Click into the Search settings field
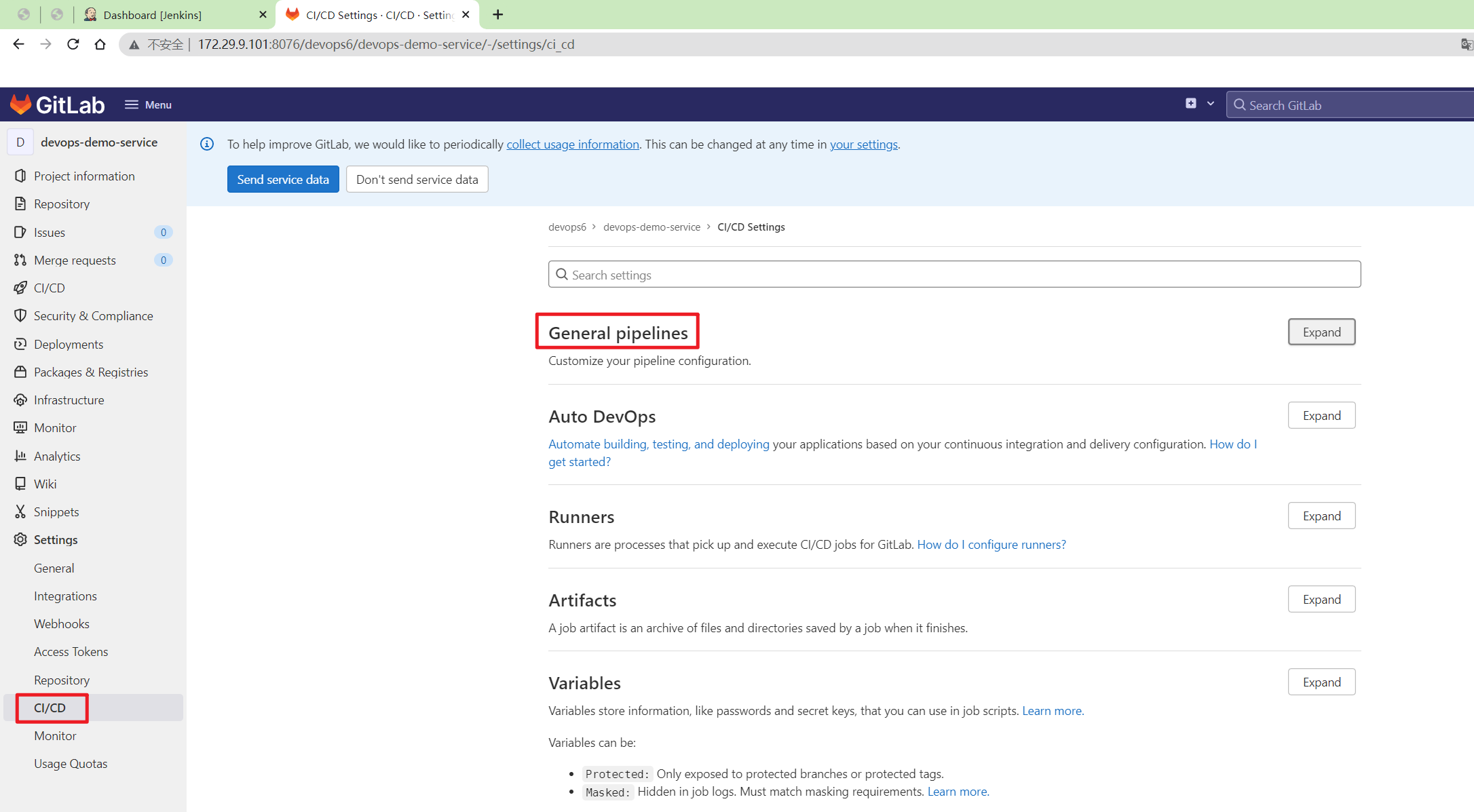 953,275
